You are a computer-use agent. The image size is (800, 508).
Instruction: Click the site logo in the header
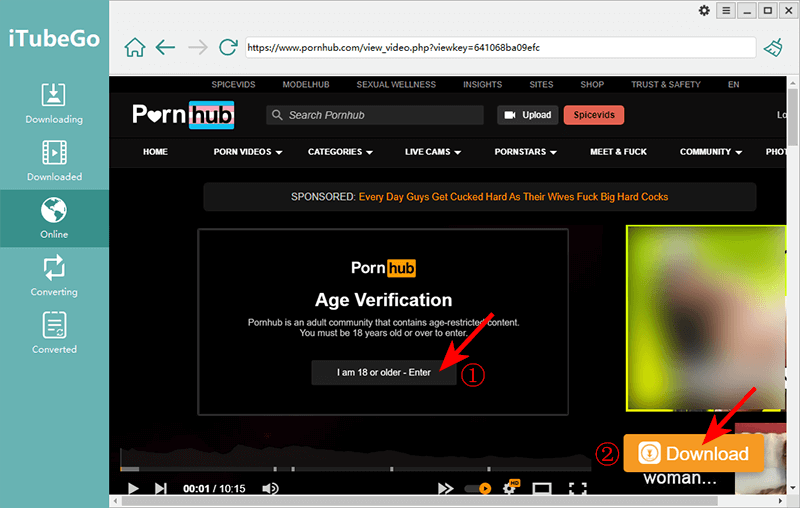point(183,115)
